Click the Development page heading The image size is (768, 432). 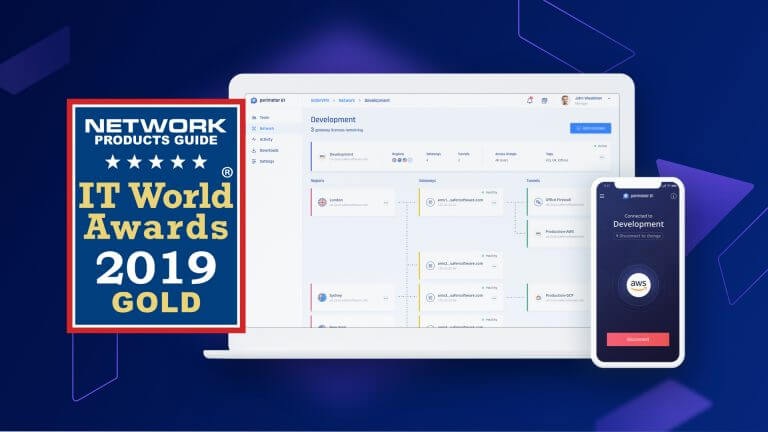(333, 120)
